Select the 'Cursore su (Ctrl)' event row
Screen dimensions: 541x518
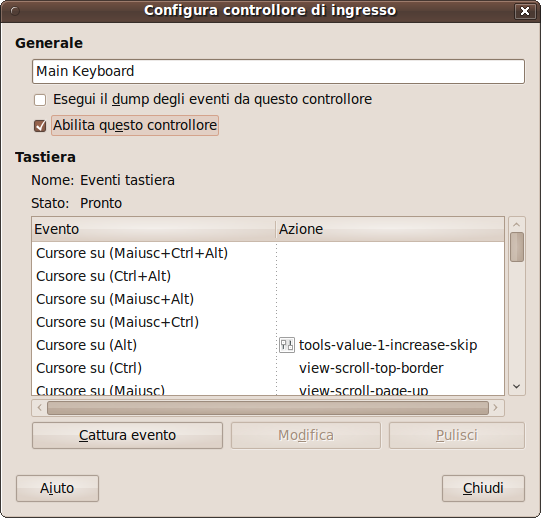click(268, 368)
